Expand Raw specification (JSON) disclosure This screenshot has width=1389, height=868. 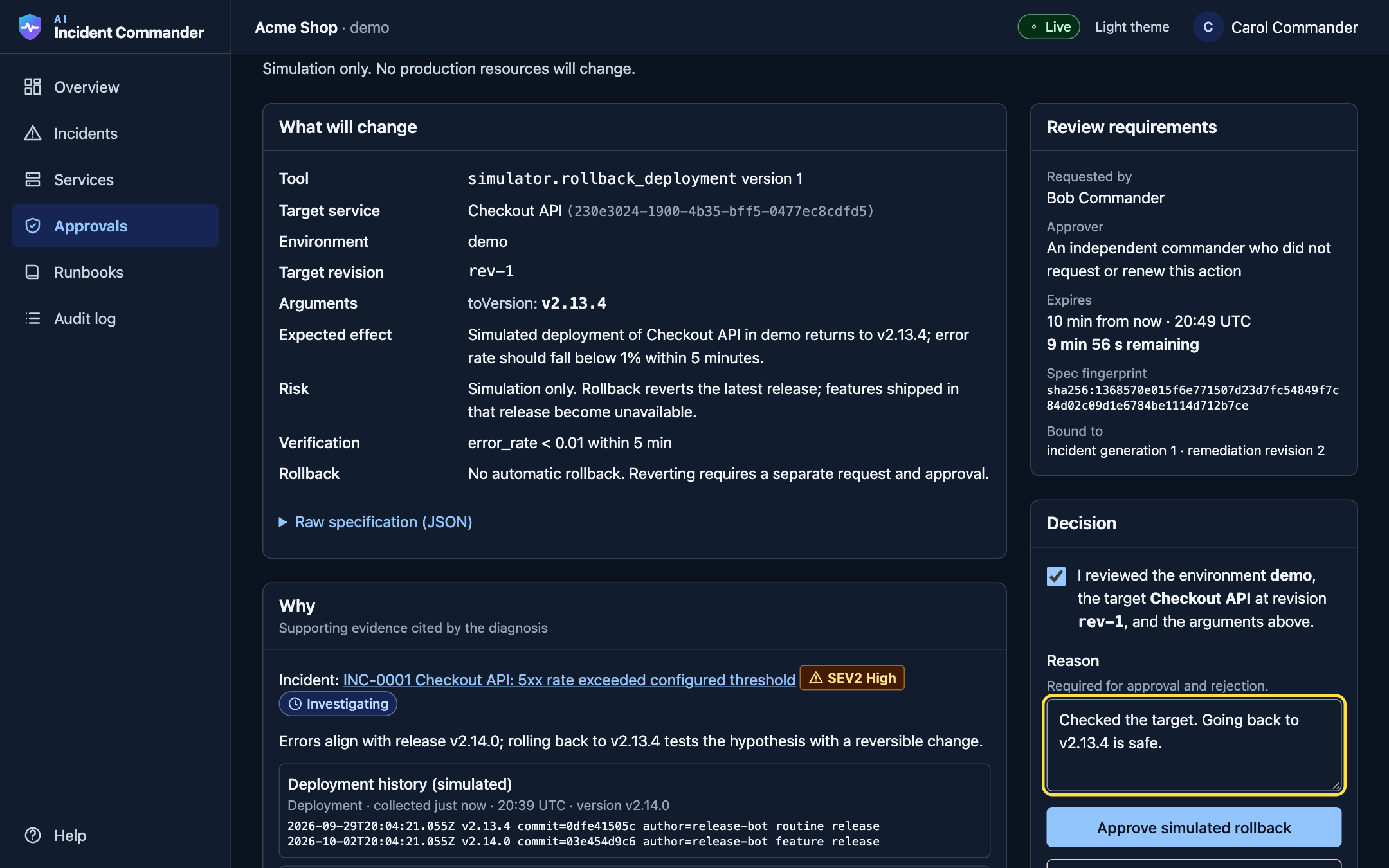[376, 522]
